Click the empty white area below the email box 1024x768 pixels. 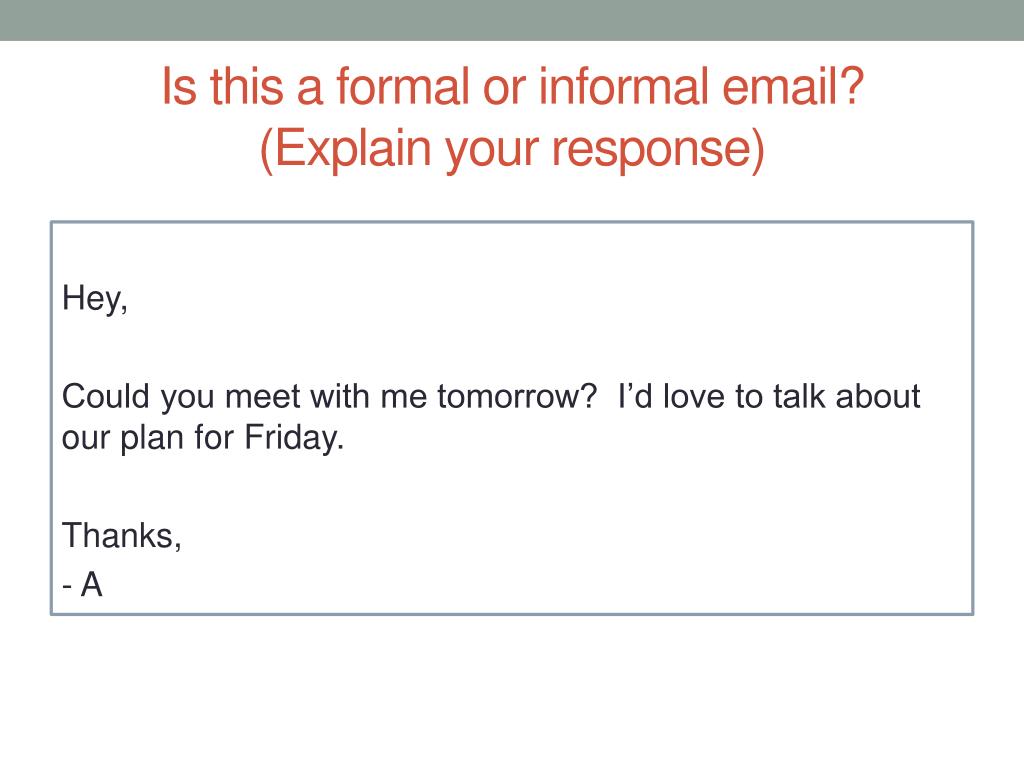pyautogui.click(x=512, y=691)
